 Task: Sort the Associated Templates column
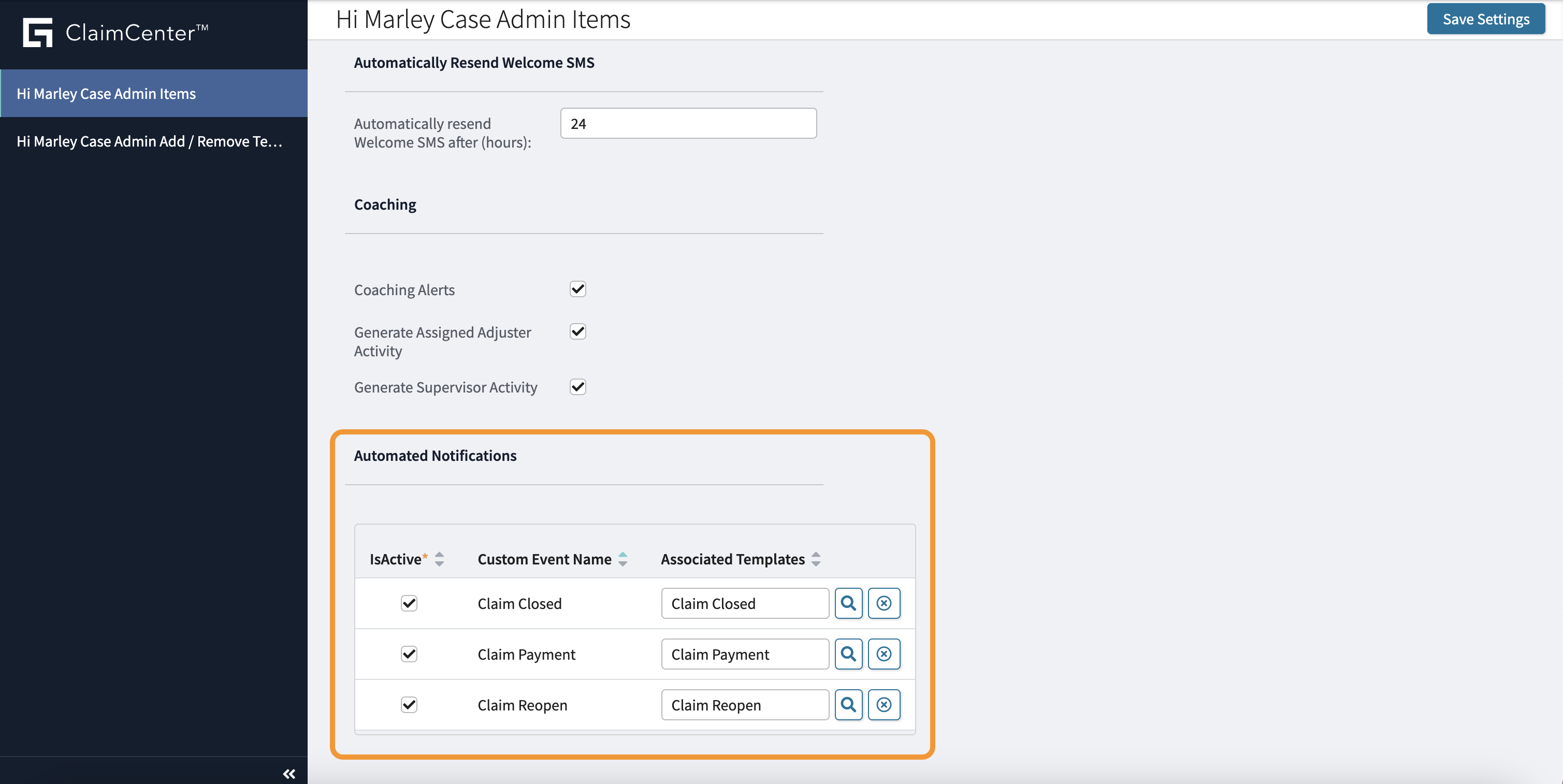click(816, 559)
